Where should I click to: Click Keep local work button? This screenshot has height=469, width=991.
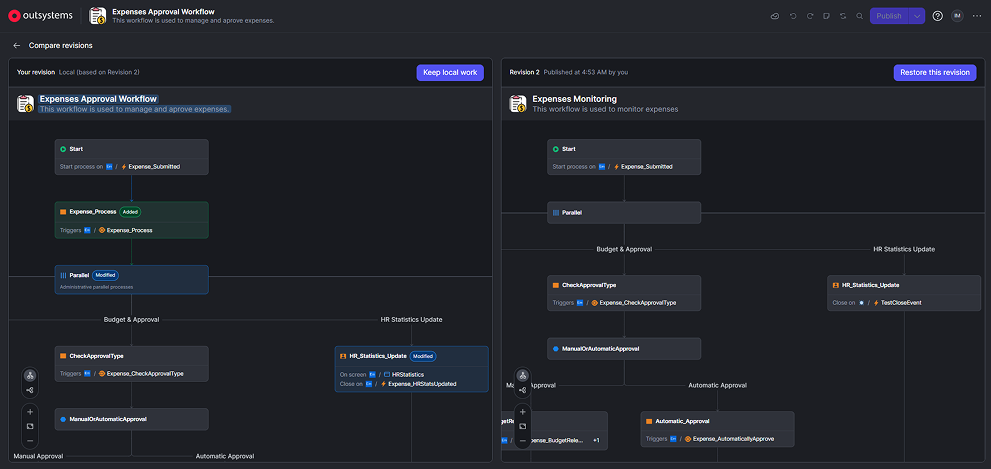tap(450, 72)
